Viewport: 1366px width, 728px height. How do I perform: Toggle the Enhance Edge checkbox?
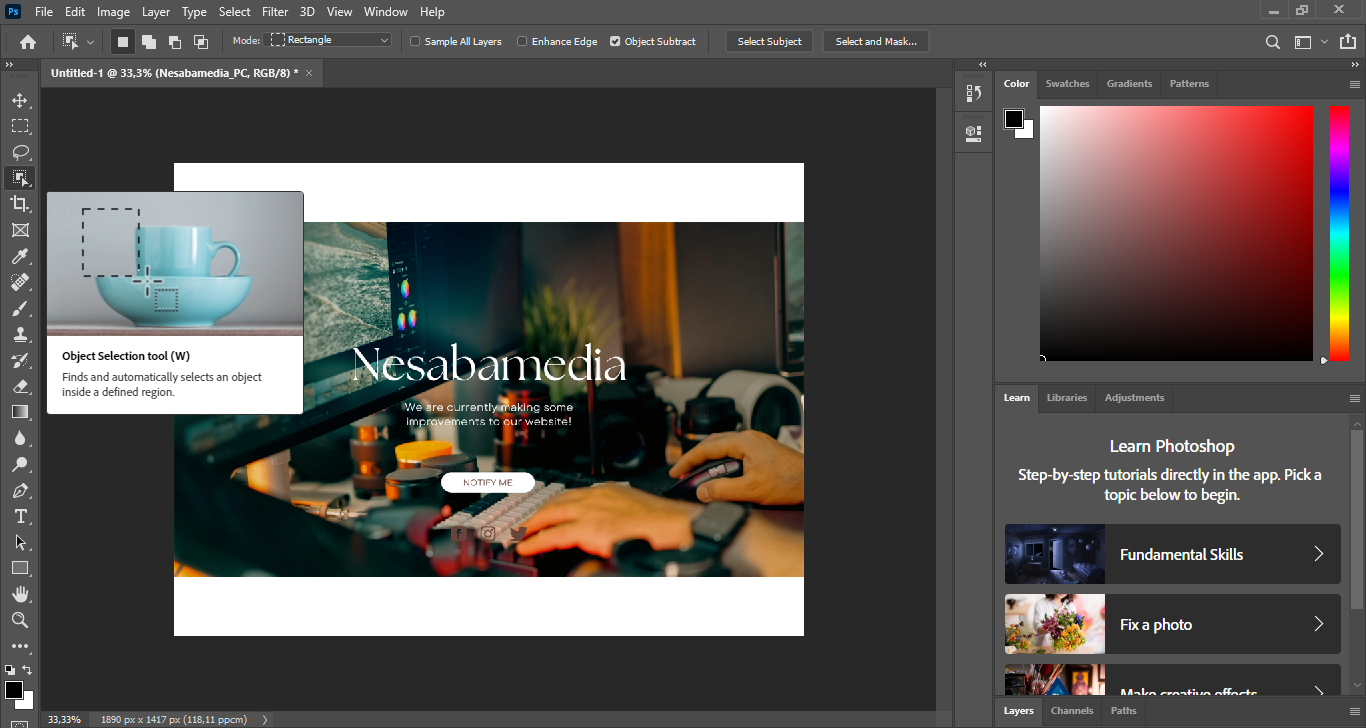tap(523, 42)
